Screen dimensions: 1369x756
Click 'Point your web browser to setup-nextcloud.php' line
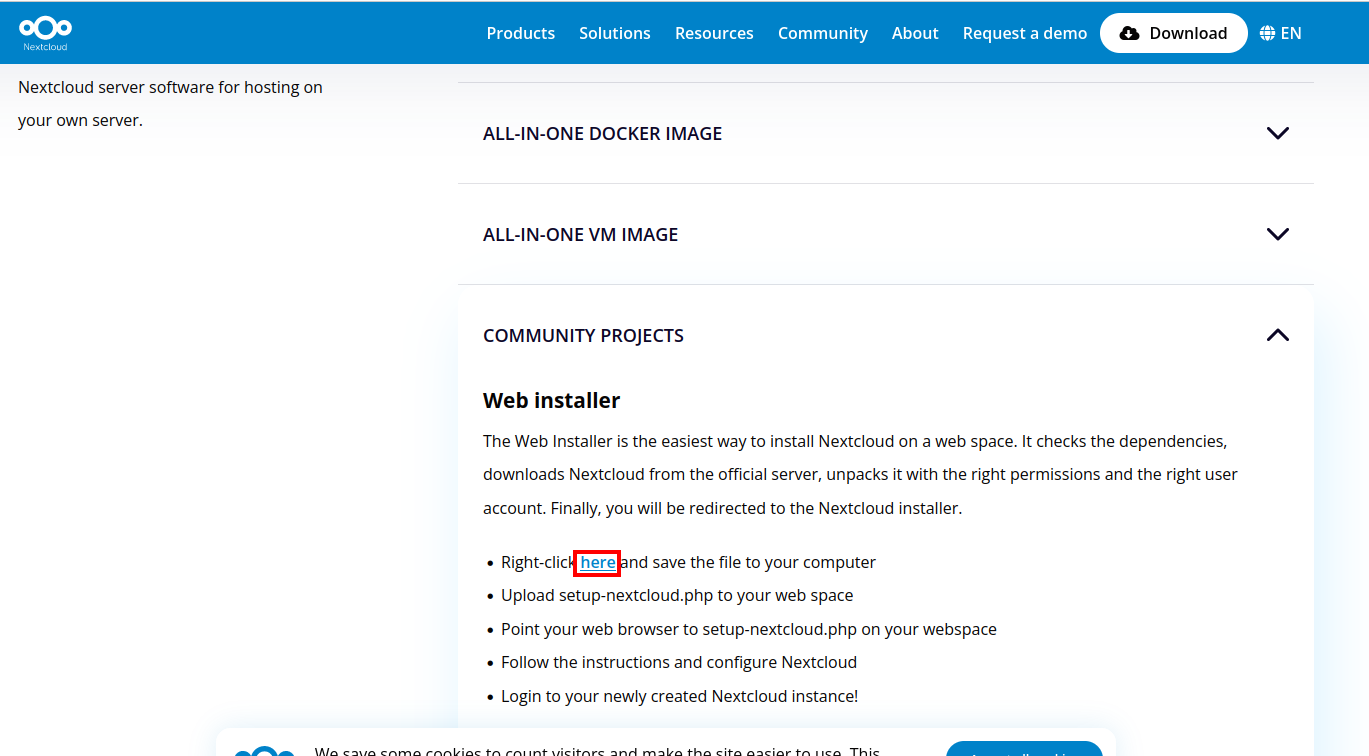tap(749, 629)
